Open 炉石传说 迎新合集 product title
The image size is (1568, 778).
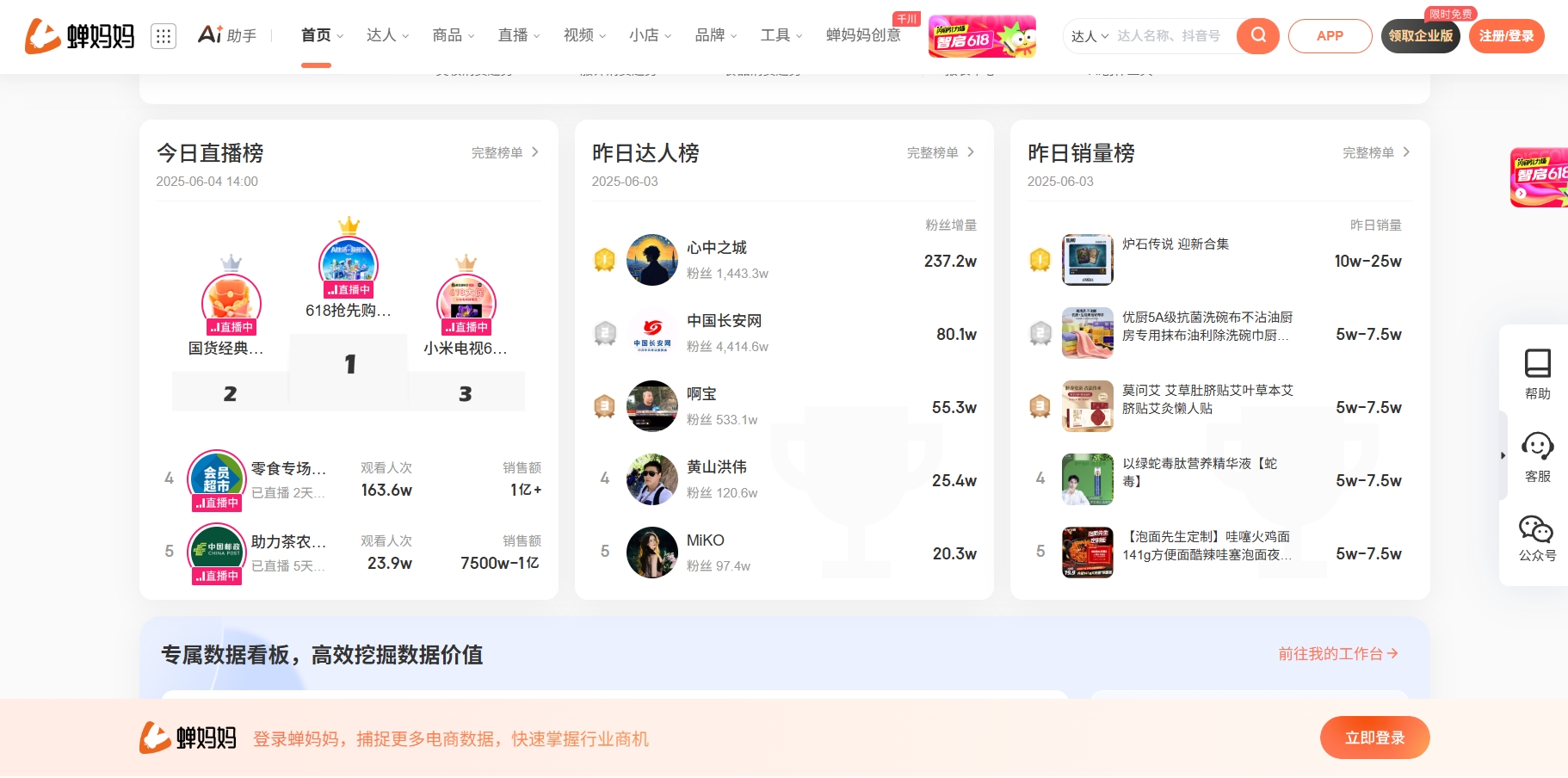pos(1175,244)
